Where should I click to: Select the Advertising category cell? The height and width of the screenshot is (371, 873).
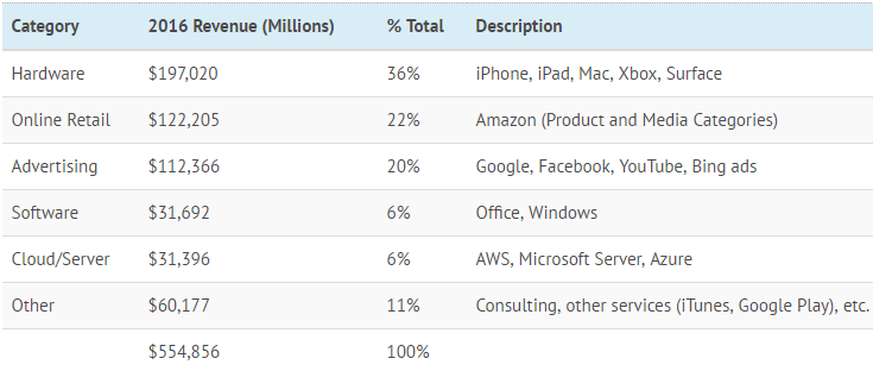(x=55, y=167)
